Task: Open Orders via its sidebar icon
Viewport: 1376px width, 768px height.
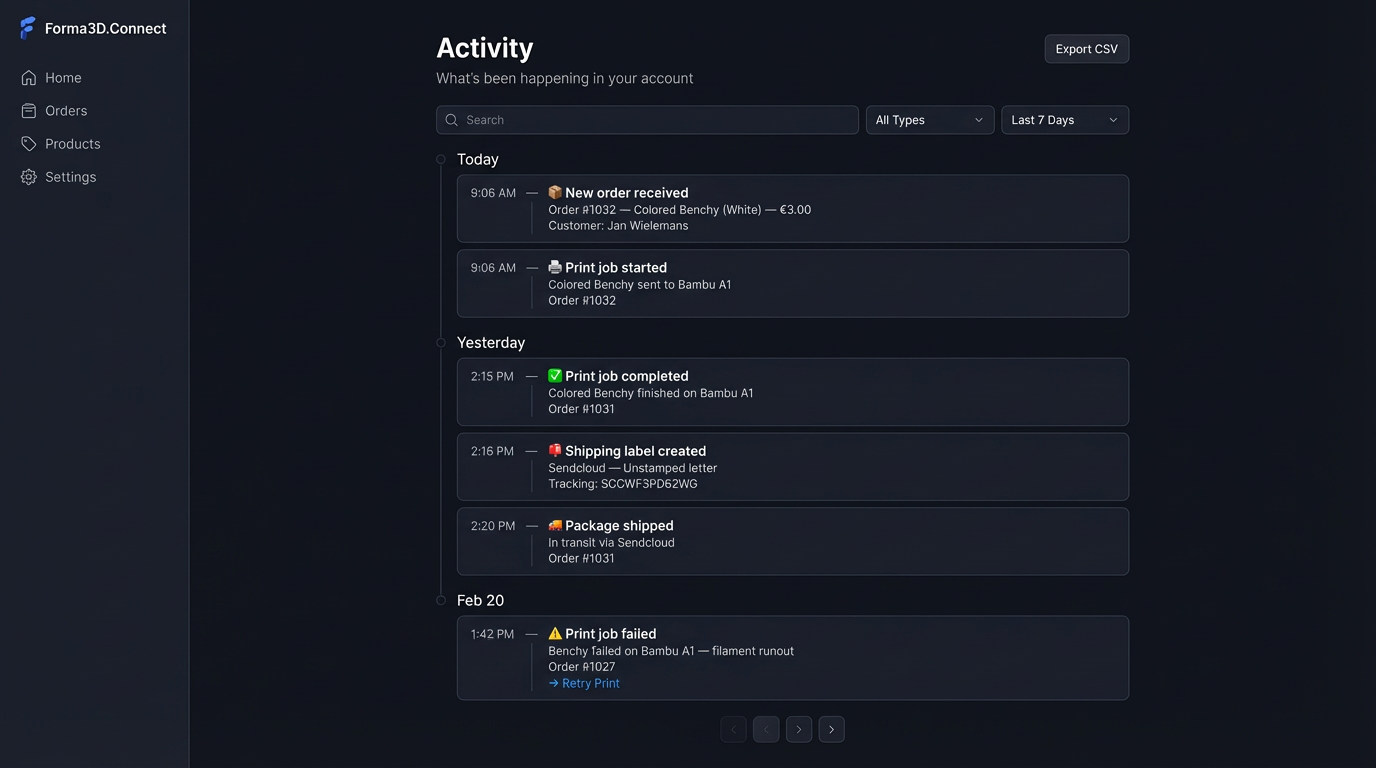Action: click(27, 110)
